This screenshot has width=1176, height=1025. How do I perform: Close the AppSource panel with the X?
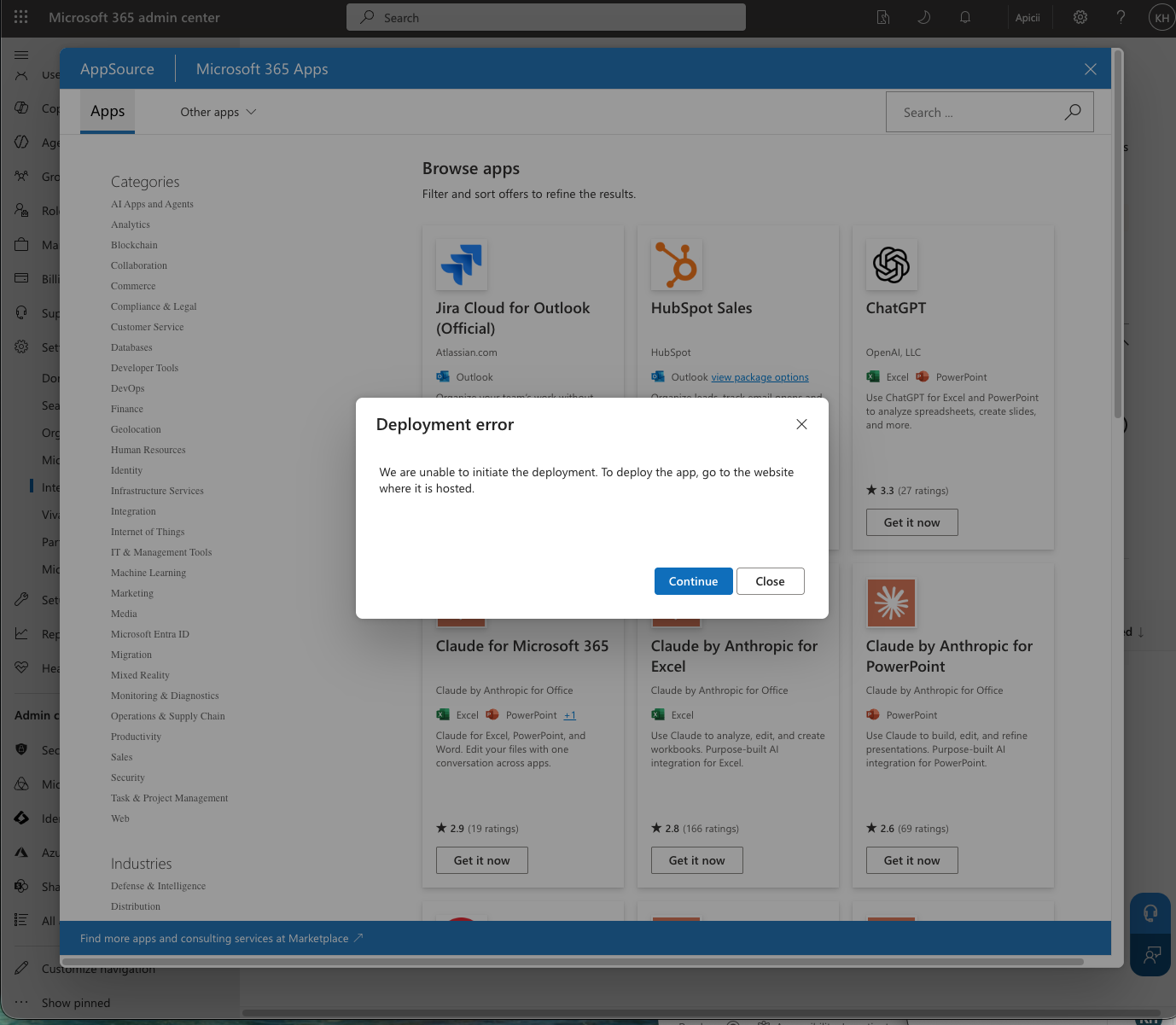[1091, 69]
